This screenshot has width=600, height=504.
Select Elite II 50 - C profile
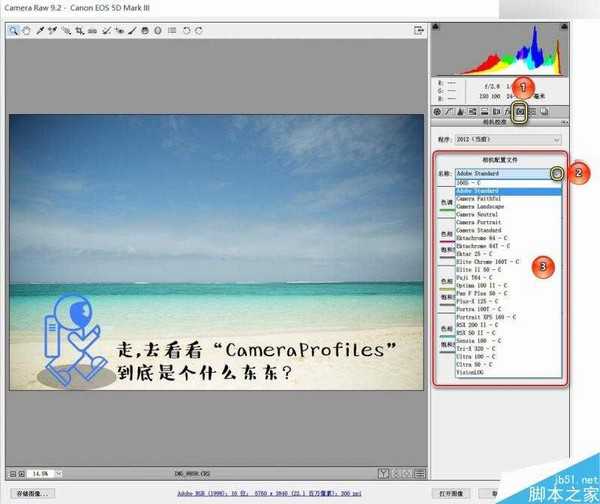coord(509,270)
